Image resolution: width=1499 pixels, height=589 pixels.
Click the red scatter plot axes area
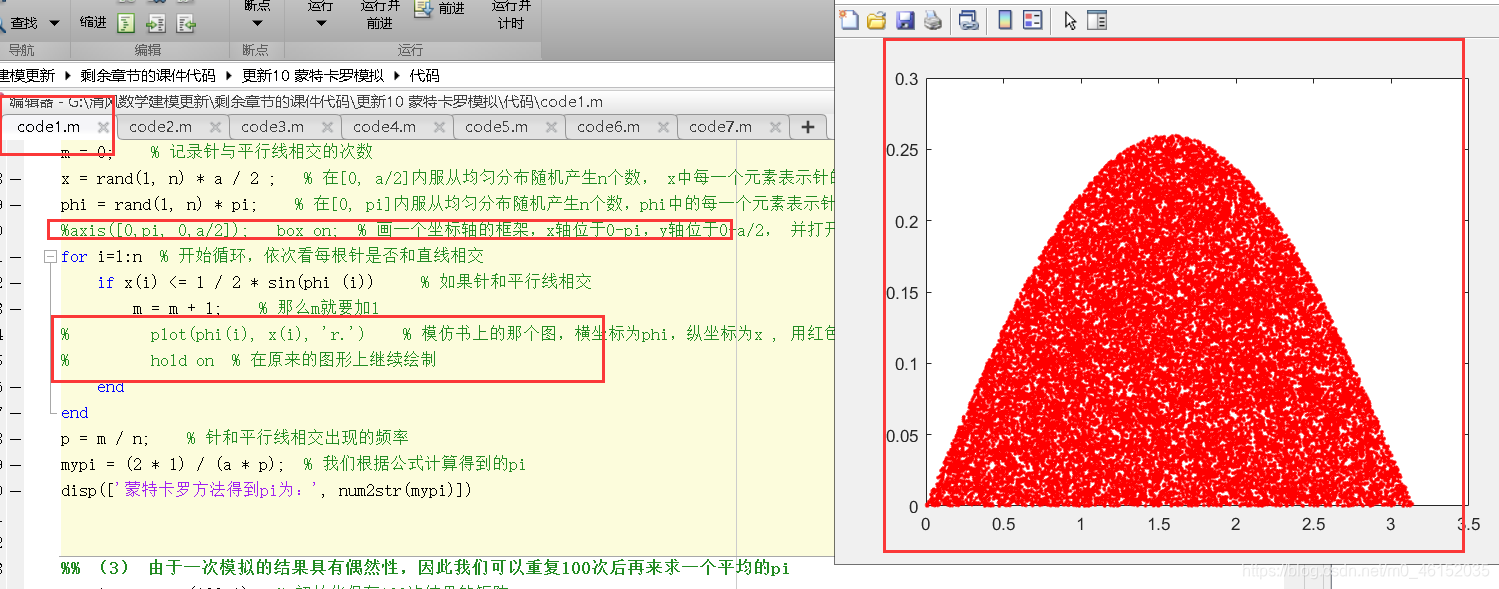point(1196,292)
